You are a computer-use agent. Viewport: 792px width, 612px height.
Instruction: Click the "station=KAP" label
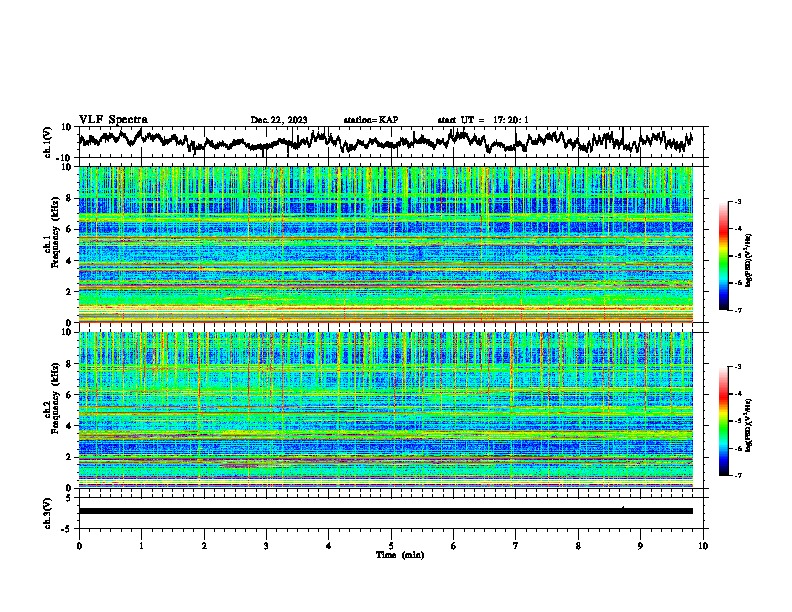(371, 120)
